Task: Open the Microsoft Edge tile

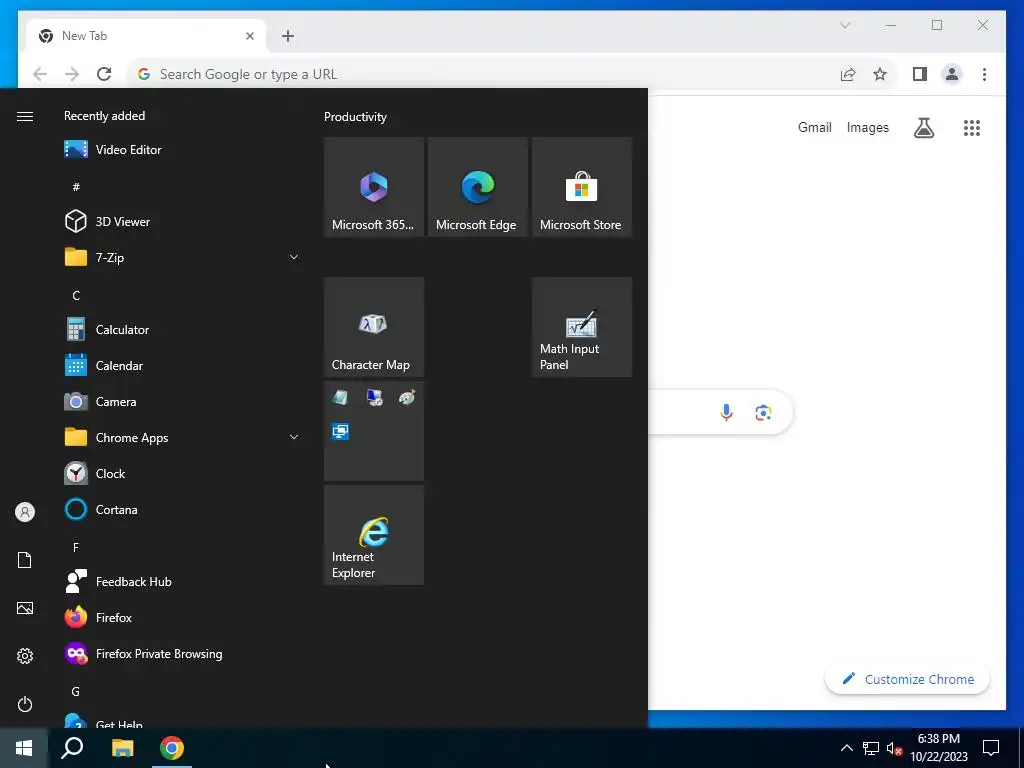Action: [x=477, y=187]
